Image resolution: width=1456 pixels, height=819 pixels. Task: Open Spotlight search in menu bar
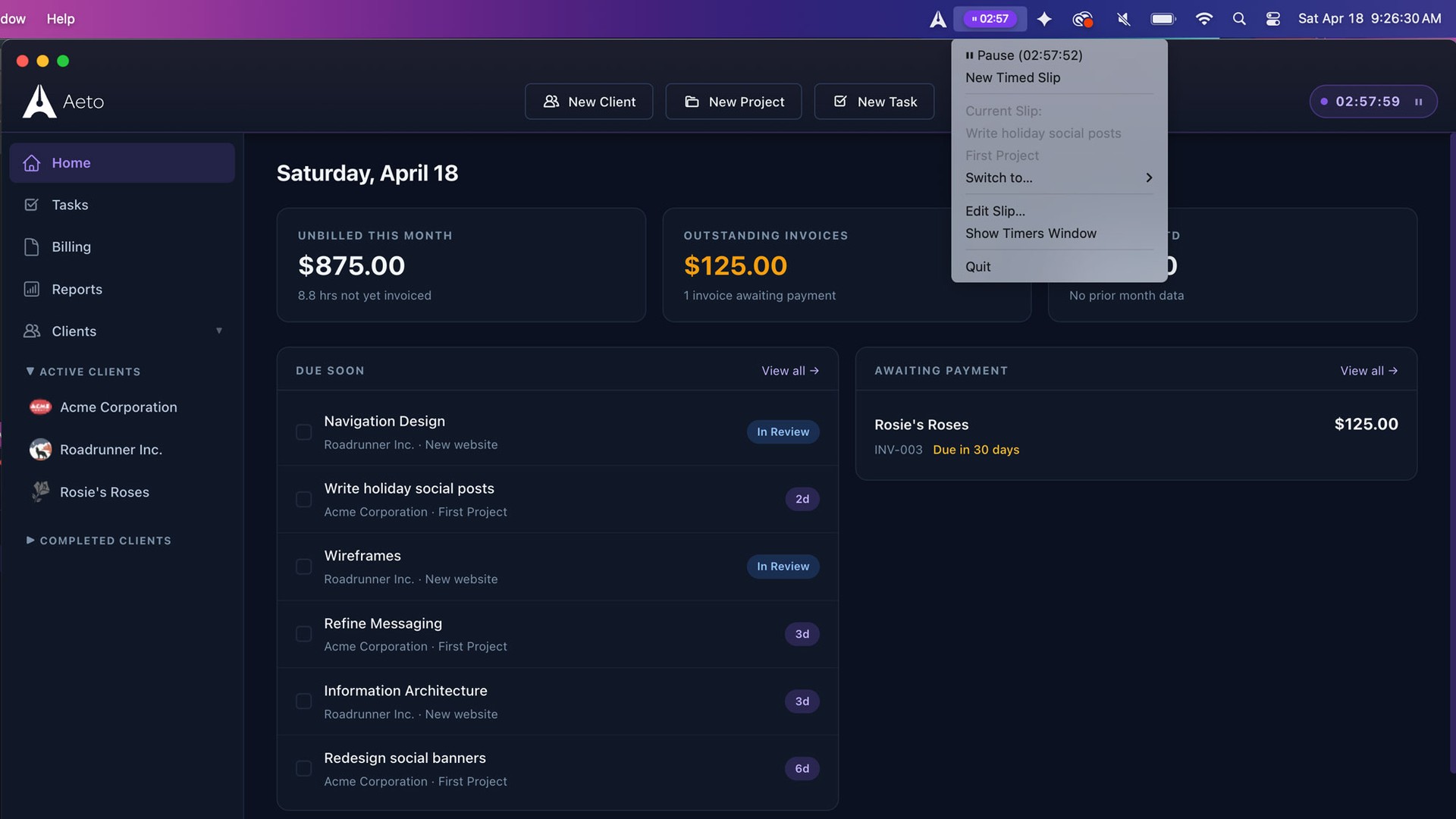[1239, 19]
